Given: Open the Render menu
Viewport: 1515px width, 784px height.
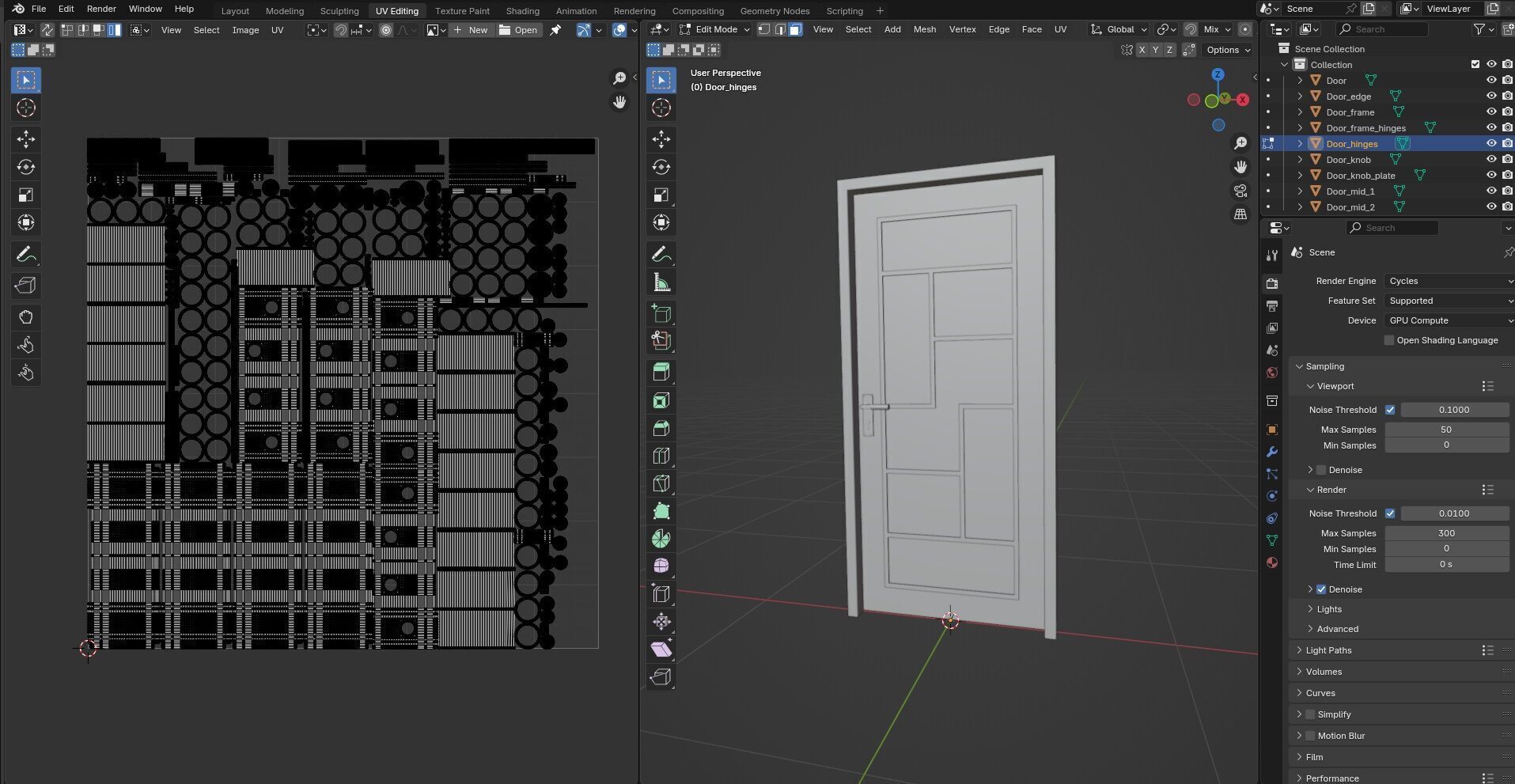Looking at the screenshot, I should (x=101, y=9).
